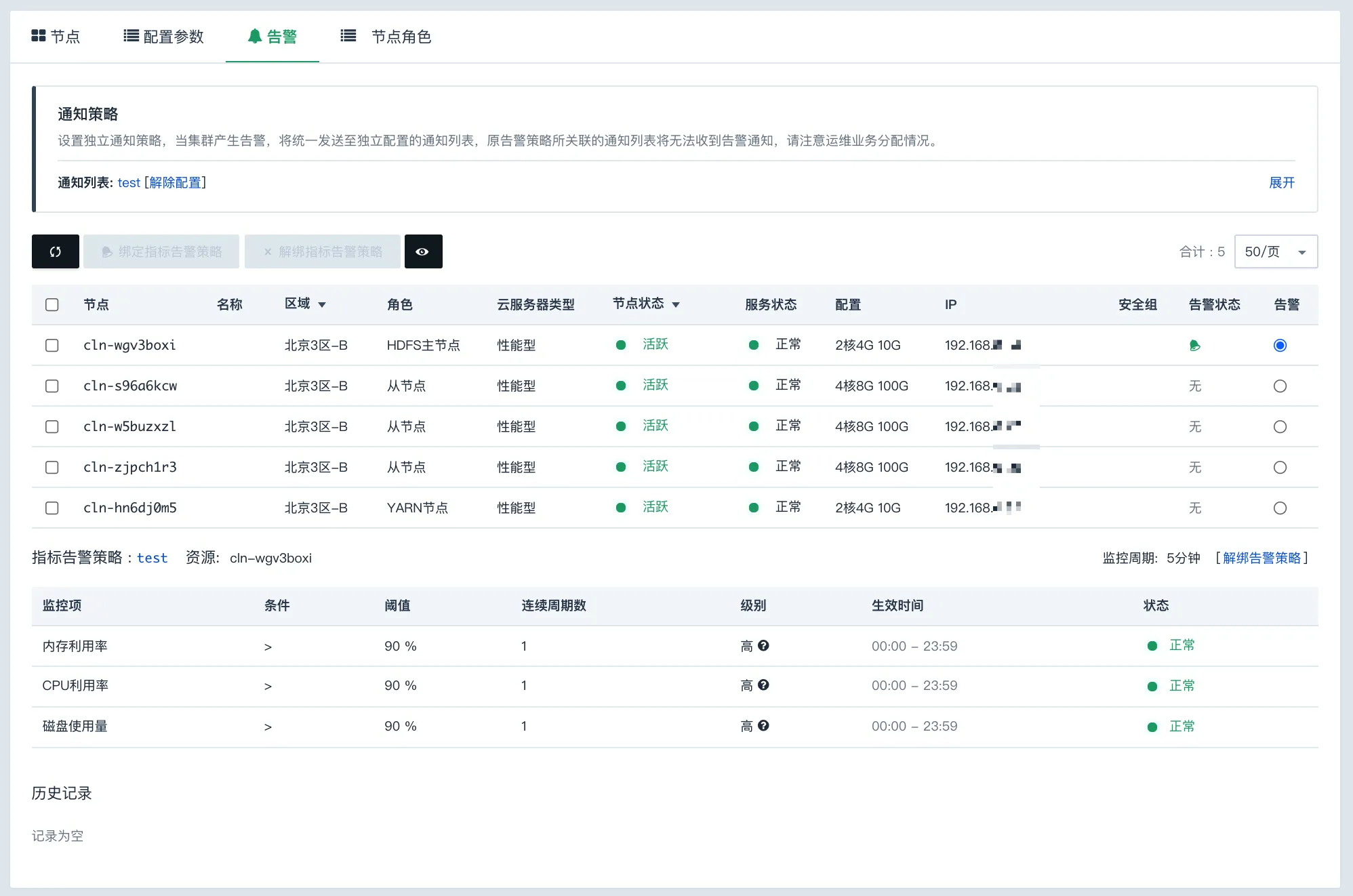Image resolution: width=1353 pixels, height=896 pixels.
Task: Click the 内存利用率 monitor item
Action: pos(75,646)
